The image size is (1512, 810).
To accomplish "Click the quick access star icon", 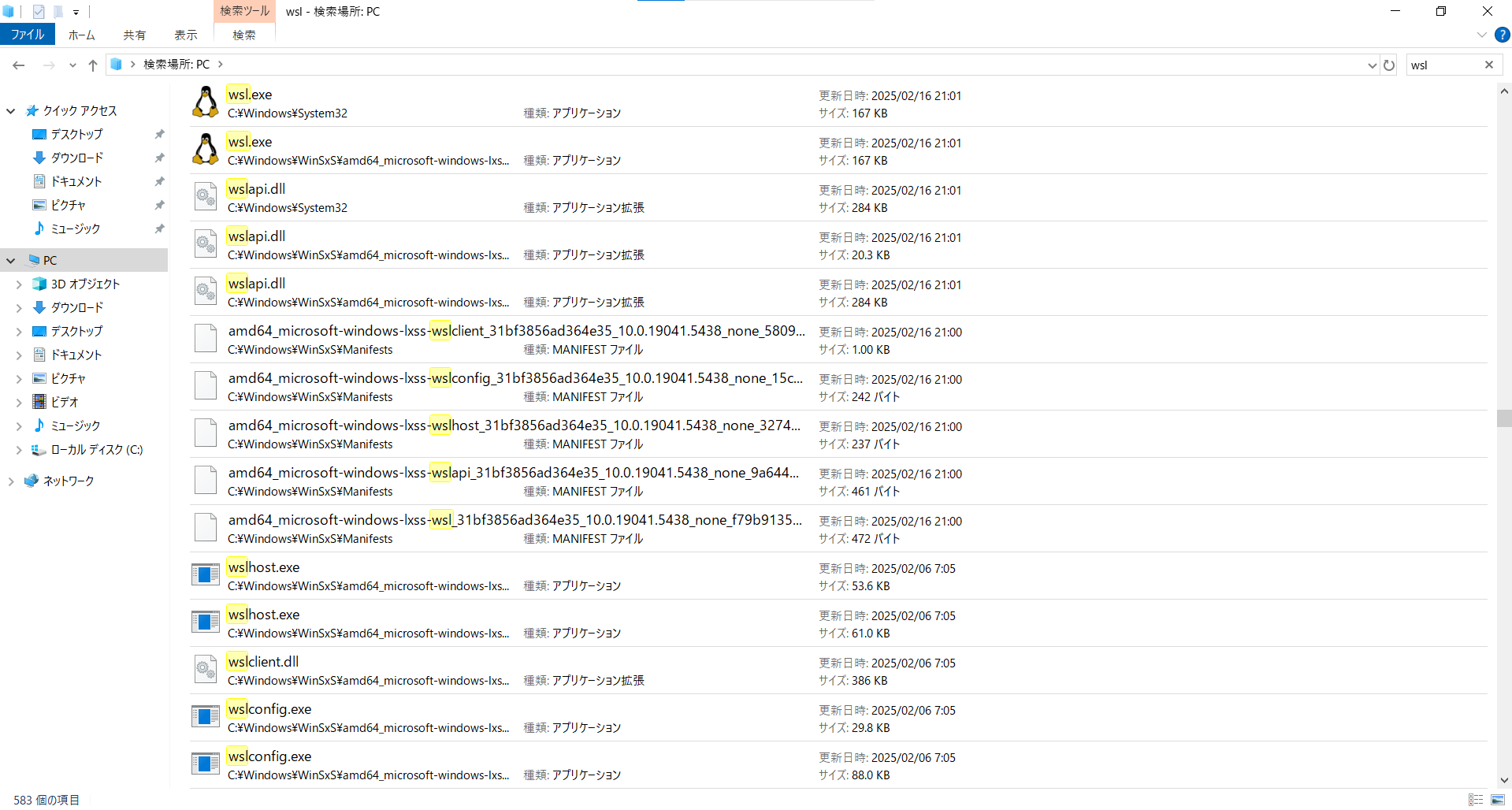I will point(32,110).
